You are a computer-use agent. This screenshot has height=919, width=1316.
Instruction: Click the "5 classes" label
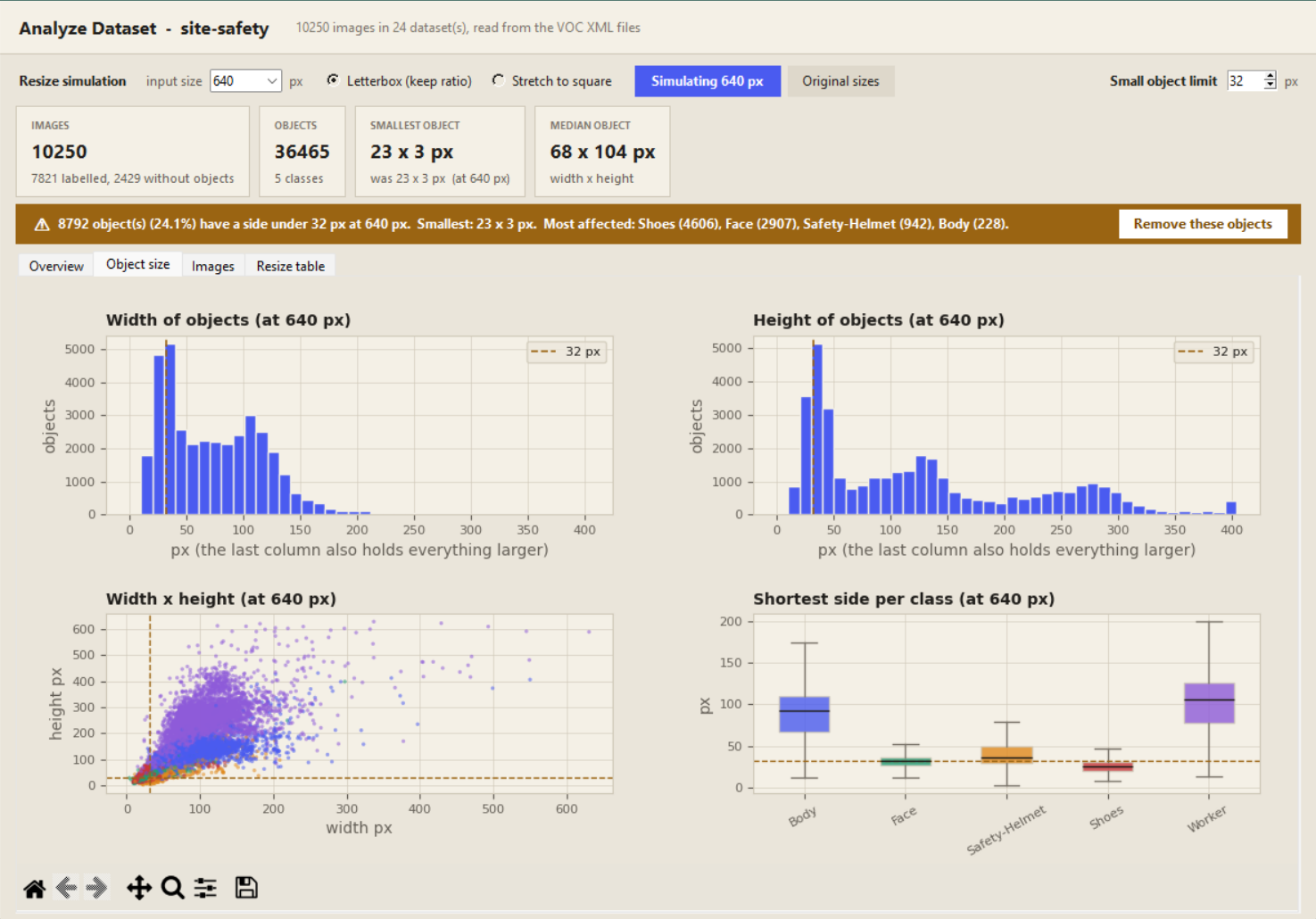(x=299, y=178)
